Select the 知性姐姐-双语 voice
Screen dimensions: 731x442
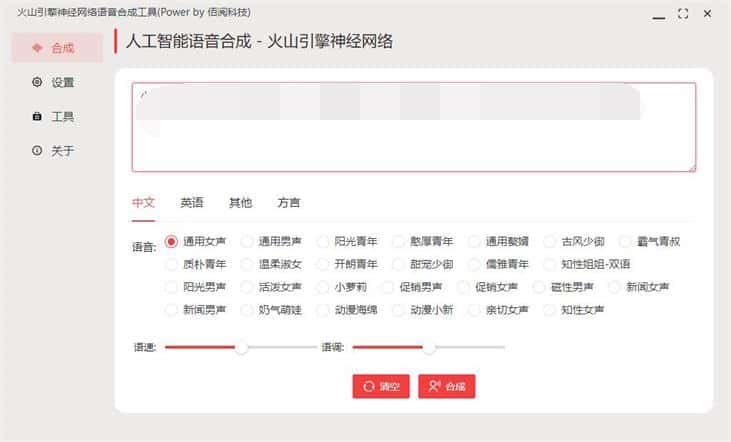[587, 264]
